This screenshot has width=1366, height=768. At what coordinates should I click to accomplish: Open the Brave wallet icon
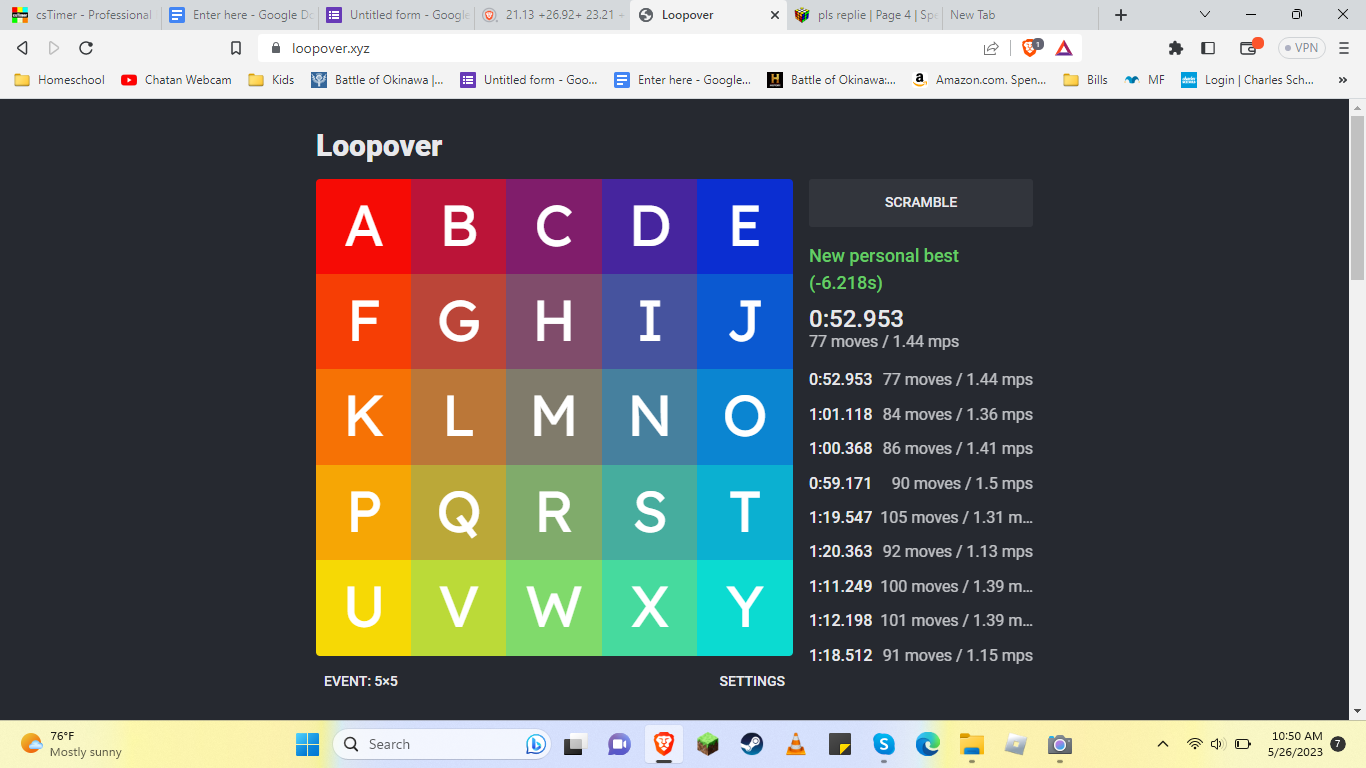1248,47
